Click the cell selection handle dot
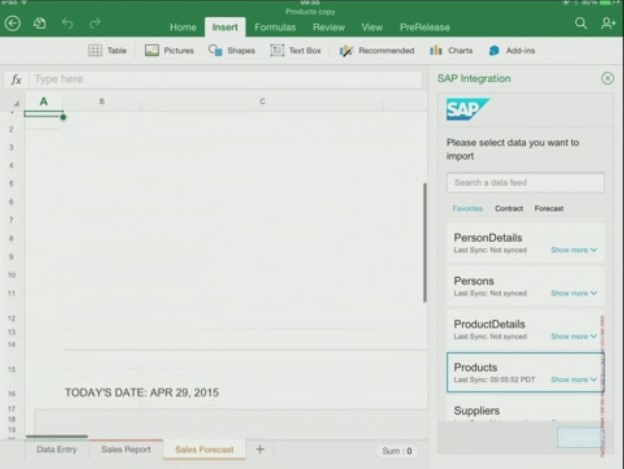The image size is (624, 469). [x=63, y=117]
